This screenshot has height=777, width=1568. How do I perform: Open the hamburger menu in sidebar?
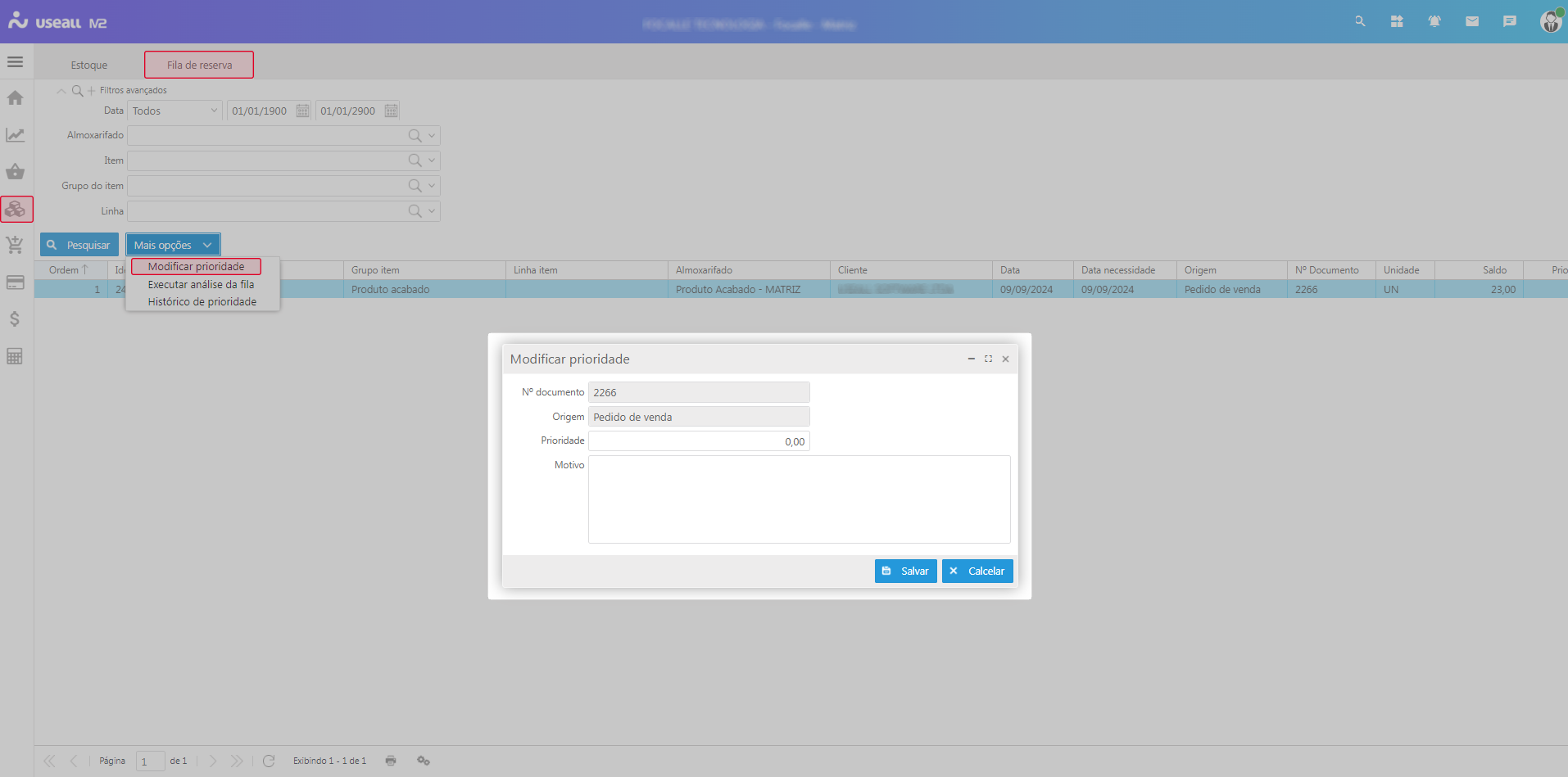(x=15, y=62)
